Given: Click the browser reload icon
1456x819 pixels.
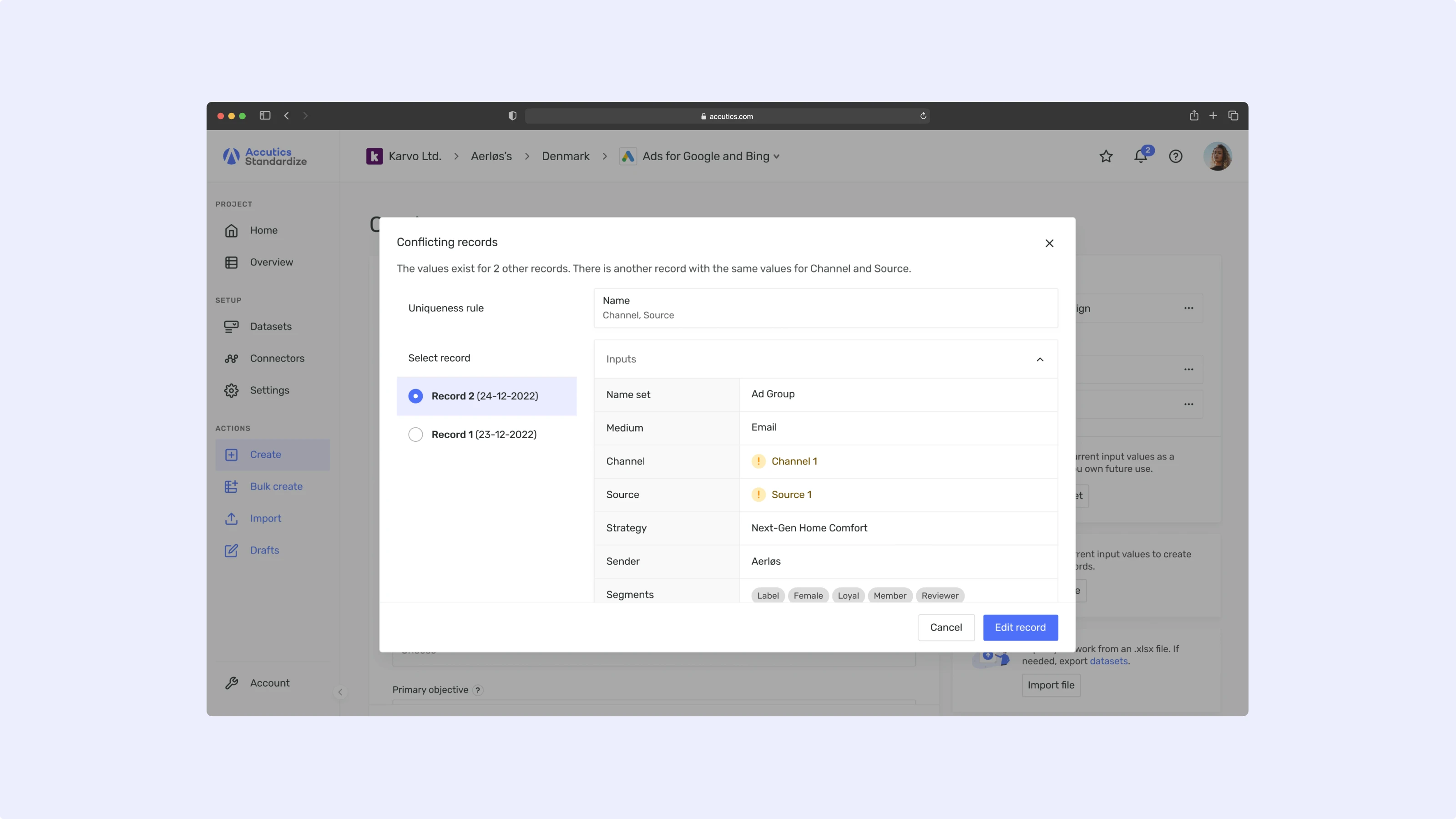Looking at the screenshot, I should click(x=922, y=116).
